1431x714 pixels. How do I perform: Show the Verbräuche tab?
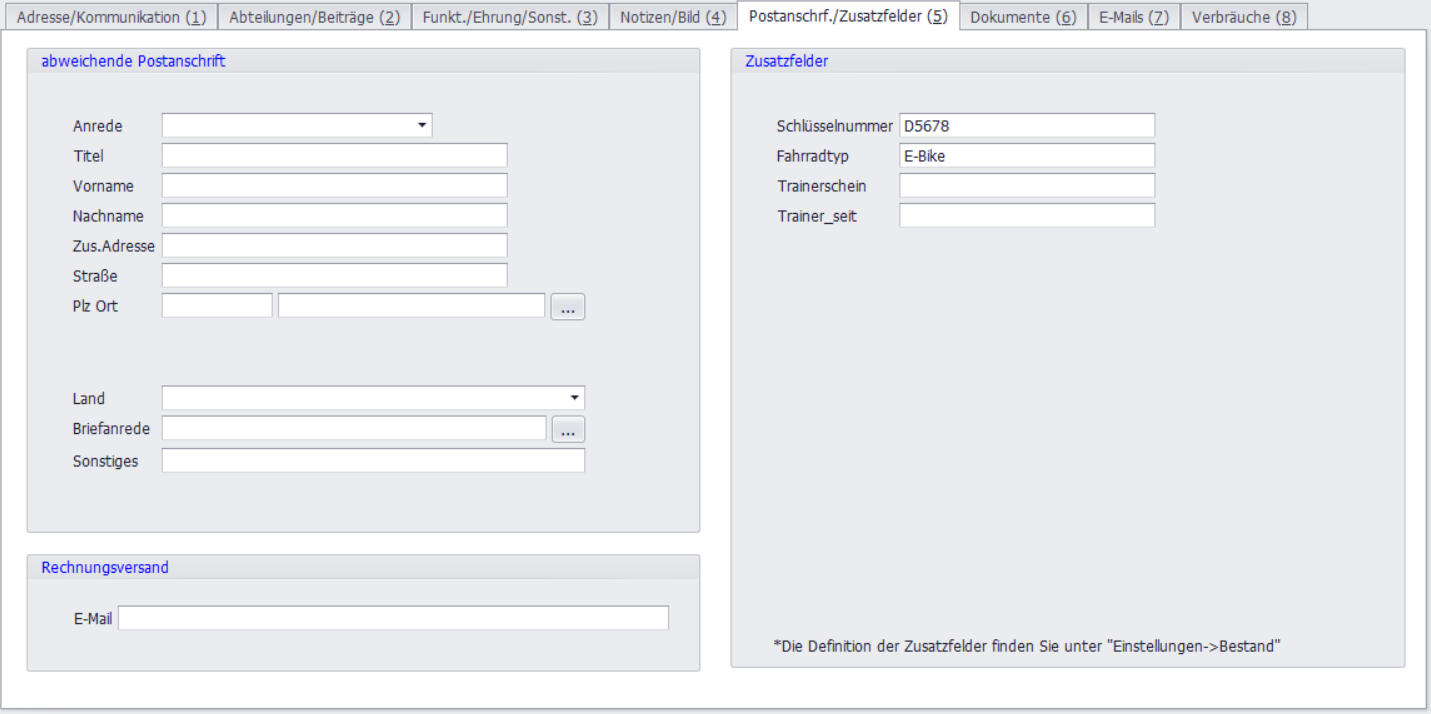click(1243, 17)
